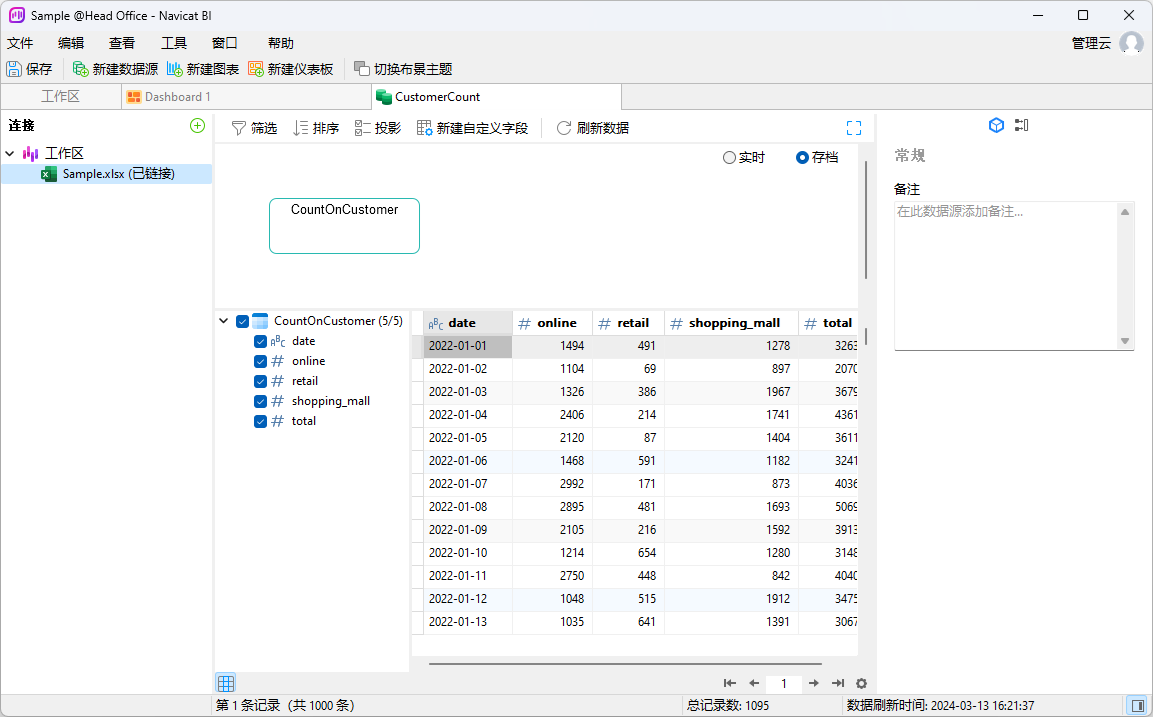Go to the last page of records
Image resolution: width=1153 pixels, height=717 pixels.
tap(838, 683)
